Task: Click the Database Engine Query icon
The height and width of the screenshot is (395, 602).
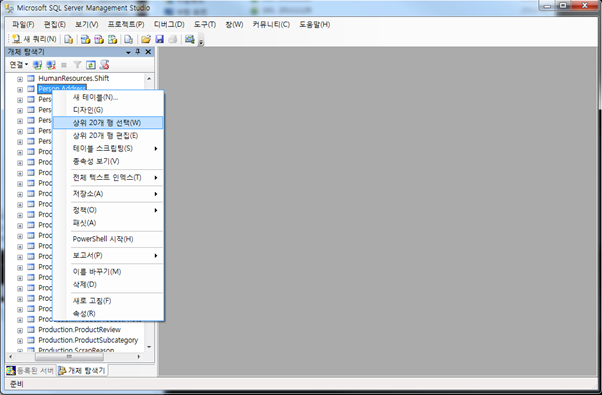Action: point(68,39)
